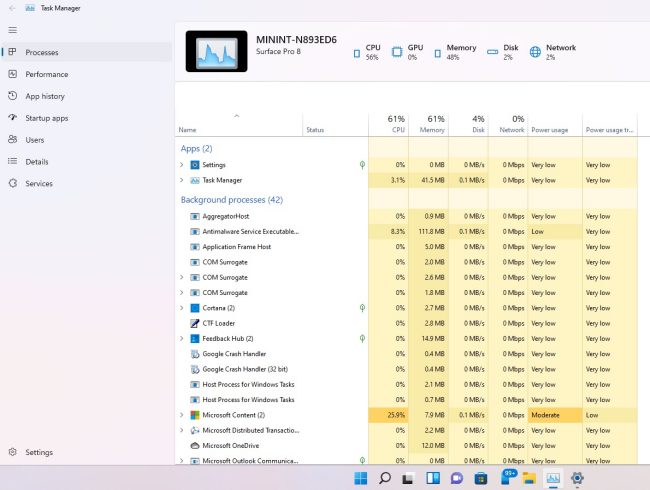This screenshot has height=490, width=650.
Task: Expand the Task Manager process row
Action: (181, 180)
